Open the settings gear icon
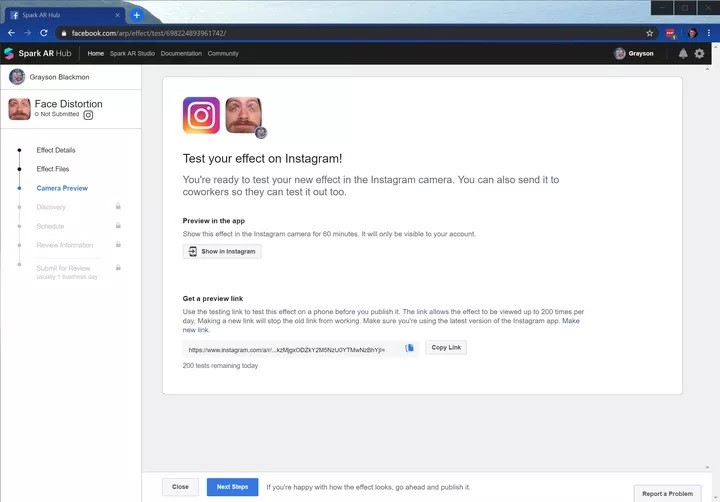Screen dimensions: 720x502 pyautogui.click(x=699, y=54)
